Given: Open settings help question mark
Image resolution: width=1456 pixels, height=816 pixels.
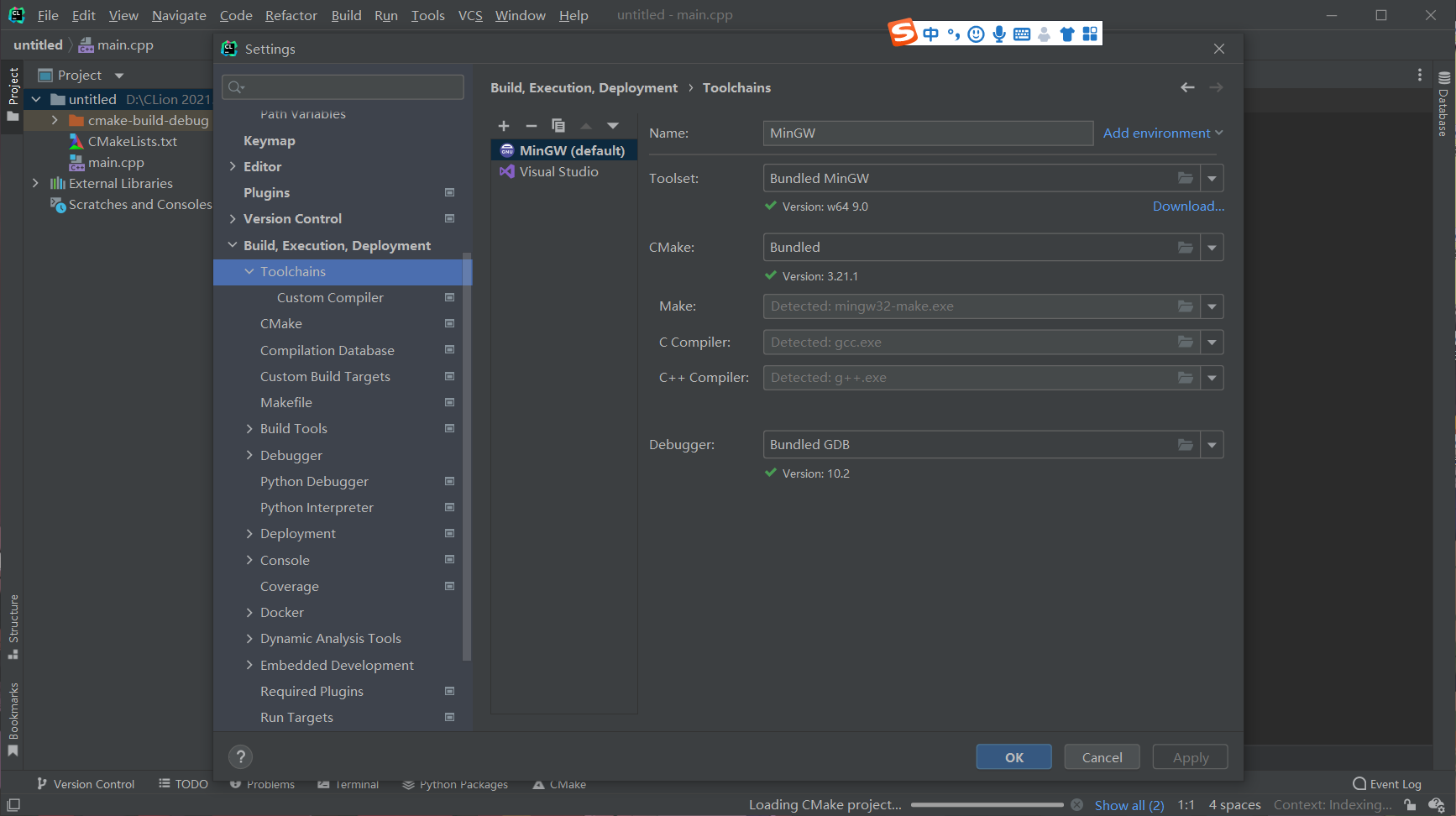Looking at the screenshot, I should point(240,756).
